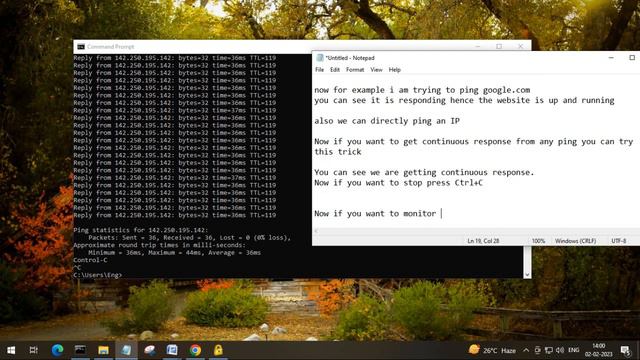Close the Command Prompt window
The image size is (640, 360).
pyautogui.click(x=520, y=46)
